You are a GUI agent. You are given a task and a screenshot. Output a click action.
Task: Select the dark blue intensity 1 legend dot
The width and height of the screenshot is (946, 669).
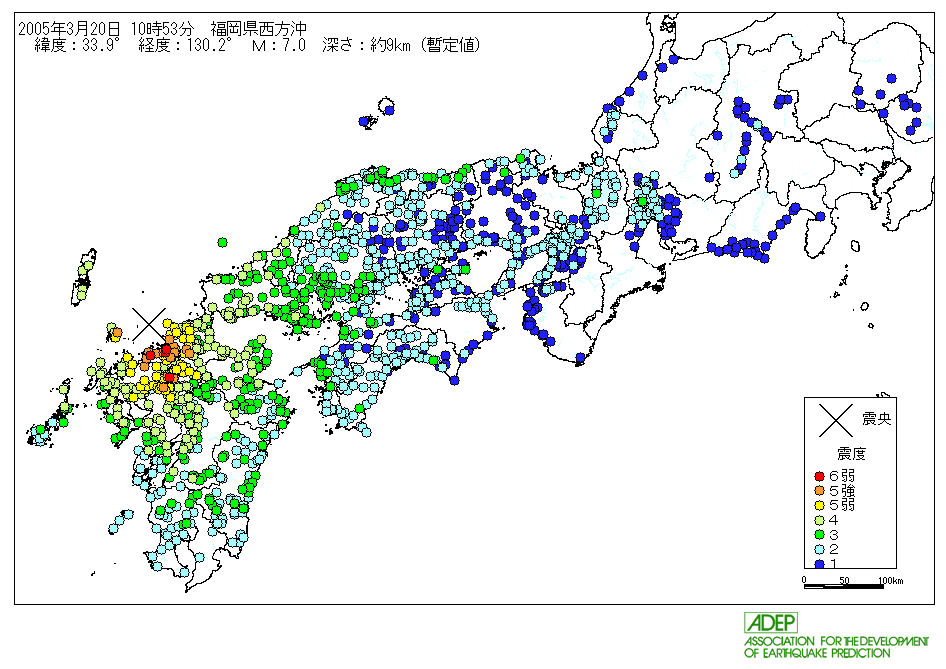point(819,564)
